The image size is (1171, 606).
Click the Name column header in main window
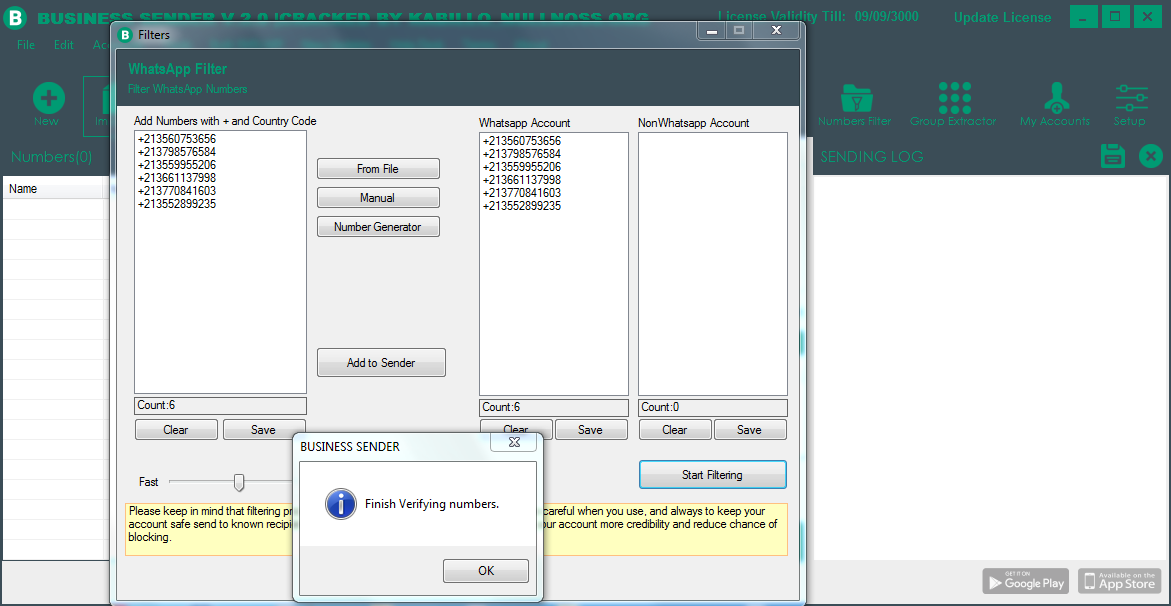[x=54, y=189]
